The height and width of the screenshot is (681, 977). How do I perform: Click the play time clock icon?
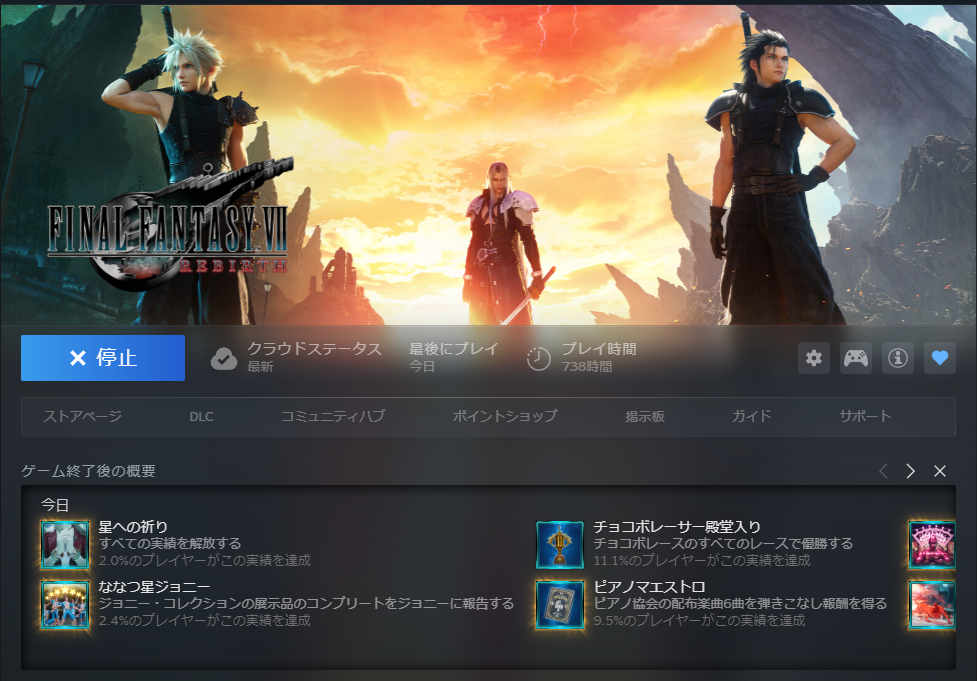tap(539, 359)
